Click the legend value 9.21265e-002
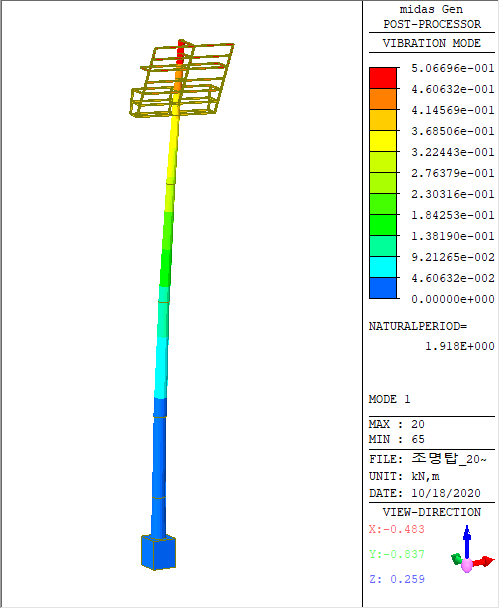Viewport: 501px width, 609px height. click(x=453, y=257)
